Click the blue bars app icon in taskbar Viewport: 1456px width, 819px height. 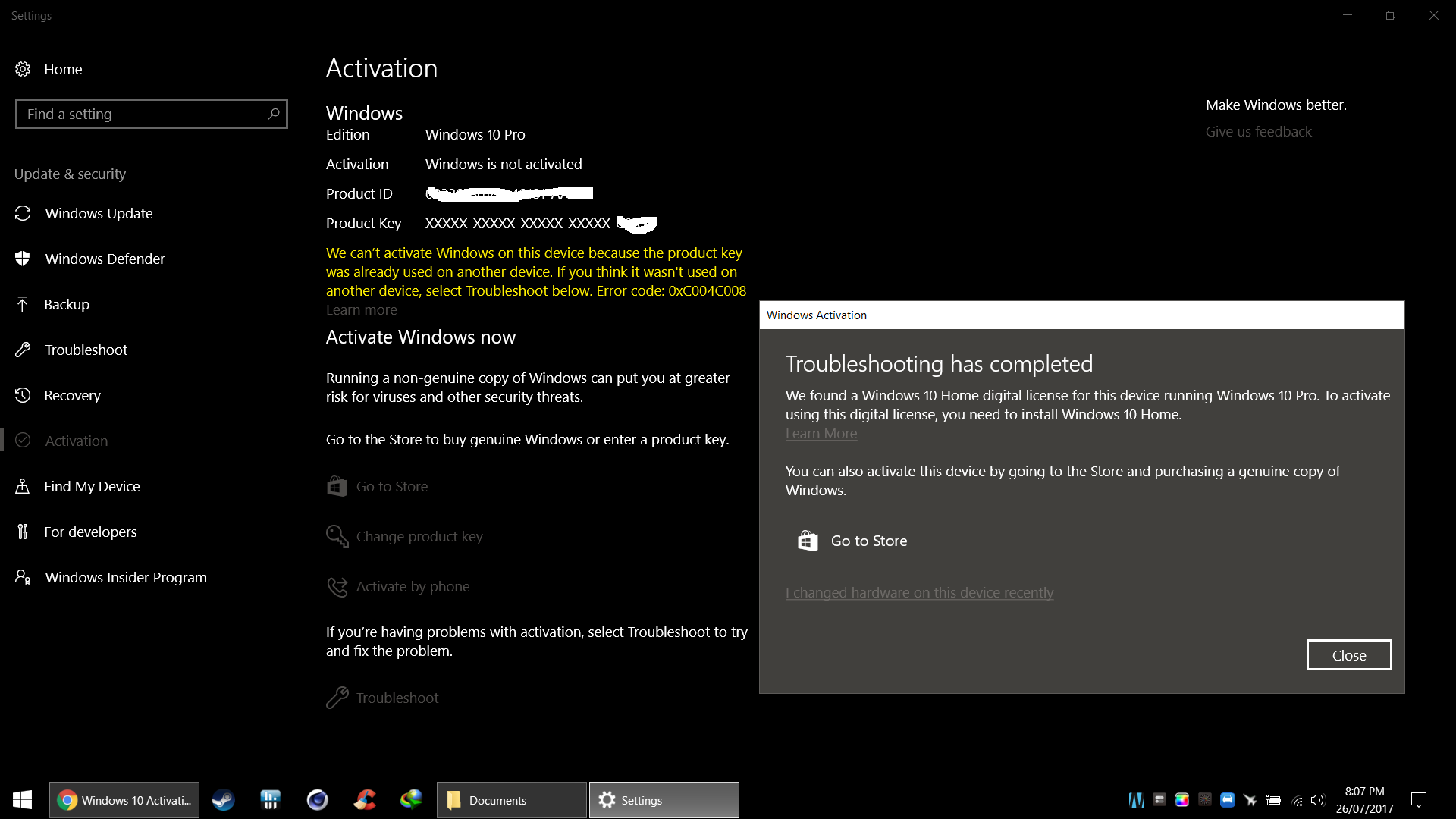[270, 800]
